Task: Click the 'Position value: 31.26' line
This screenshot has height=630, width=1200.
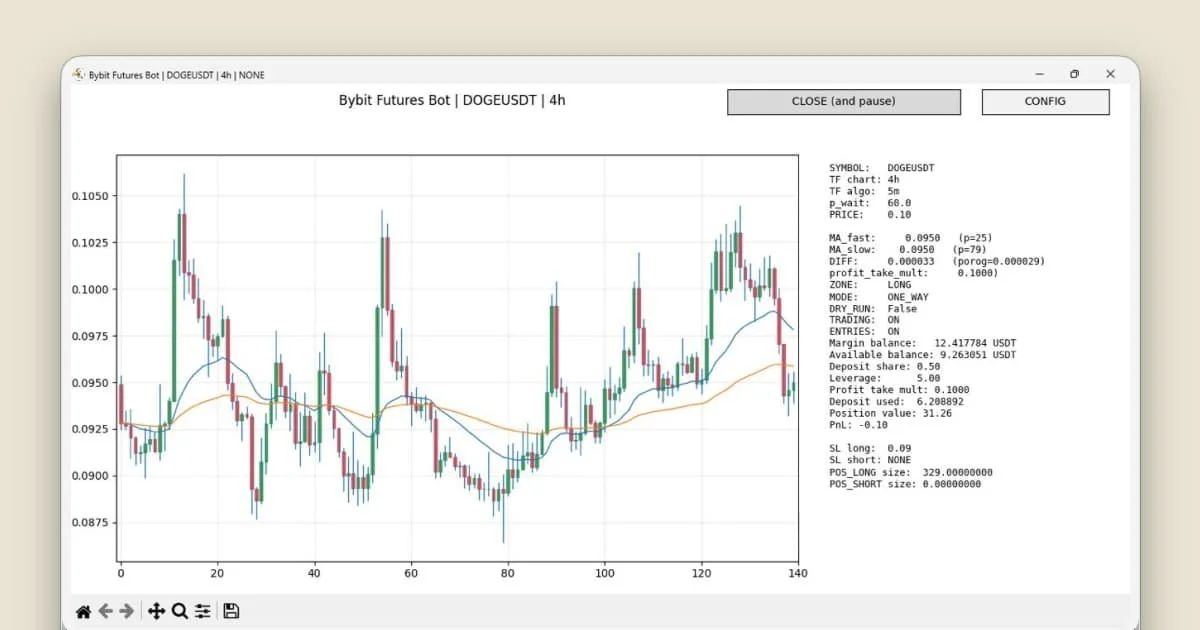Action: click(x=890, y=413)
